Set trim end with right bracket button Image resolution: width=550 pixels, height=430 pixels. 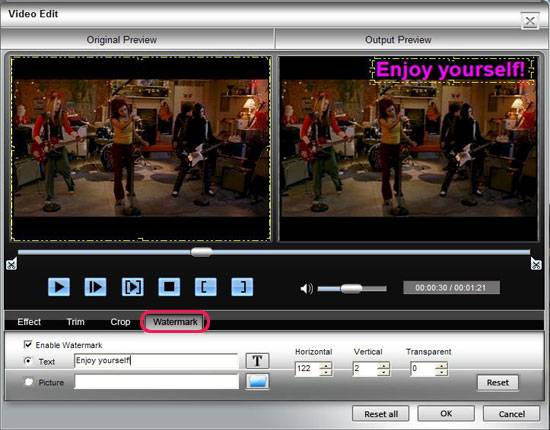tap(242, 287)
